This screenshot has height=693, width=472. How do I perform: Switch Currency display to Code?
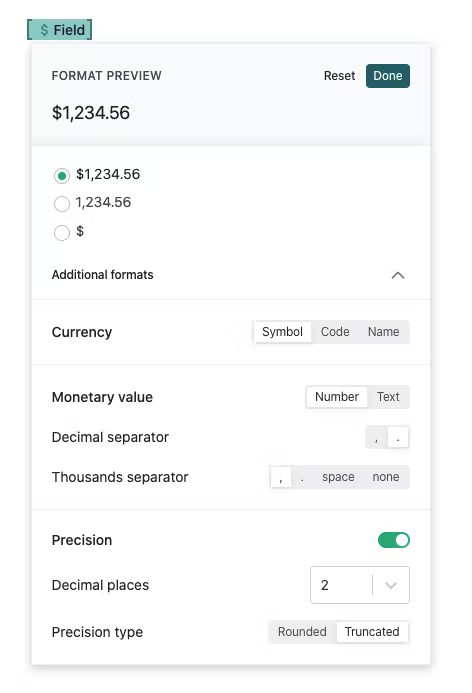pos(335,332)
